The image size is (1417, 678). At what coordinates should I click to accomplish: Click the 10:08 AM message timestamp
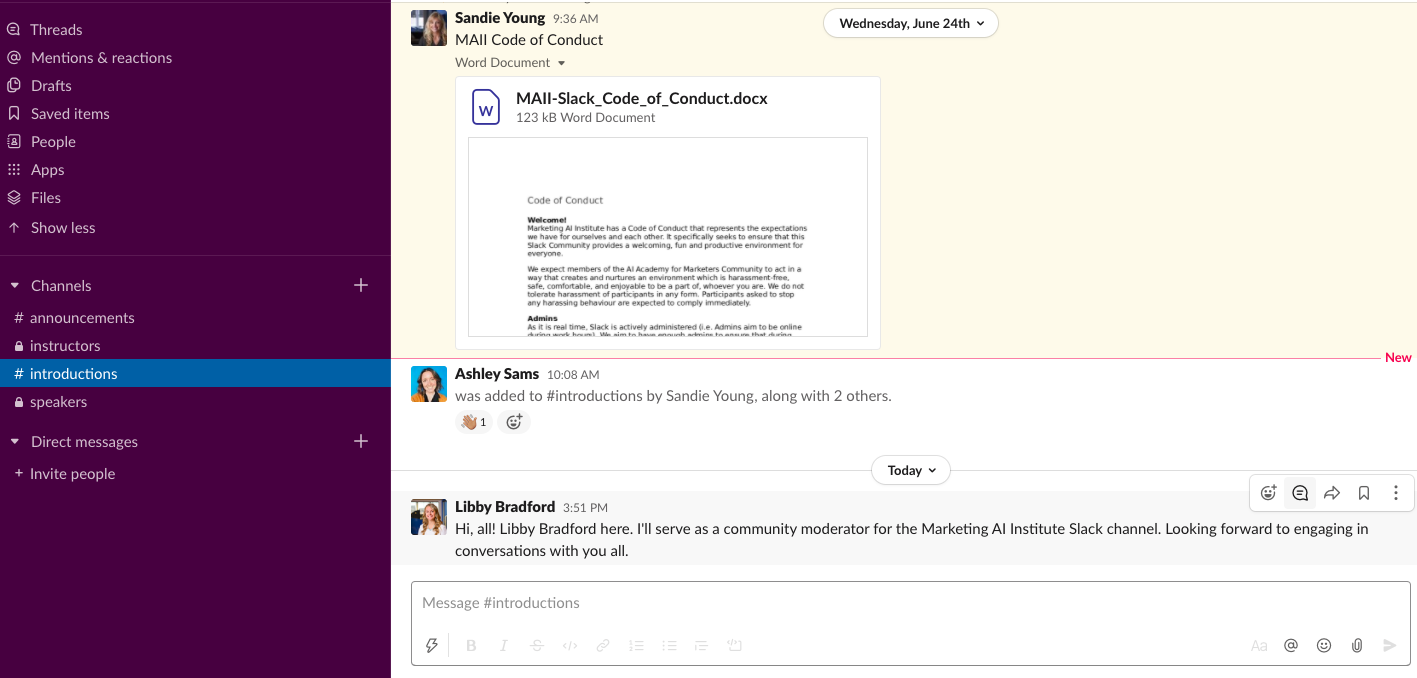(x=573, y=375)
